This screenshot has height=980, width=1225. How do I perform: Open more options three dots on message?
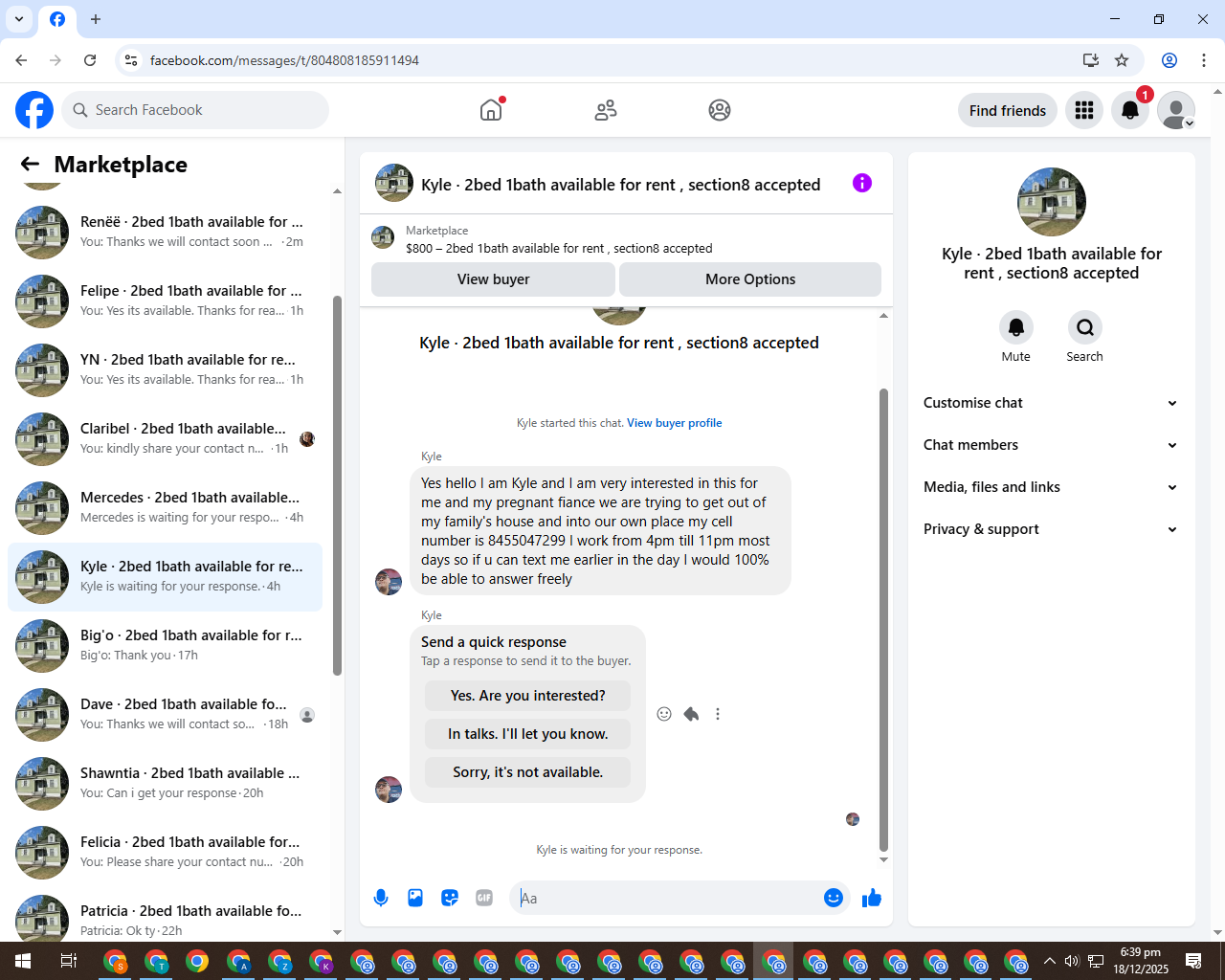[718, 714]
